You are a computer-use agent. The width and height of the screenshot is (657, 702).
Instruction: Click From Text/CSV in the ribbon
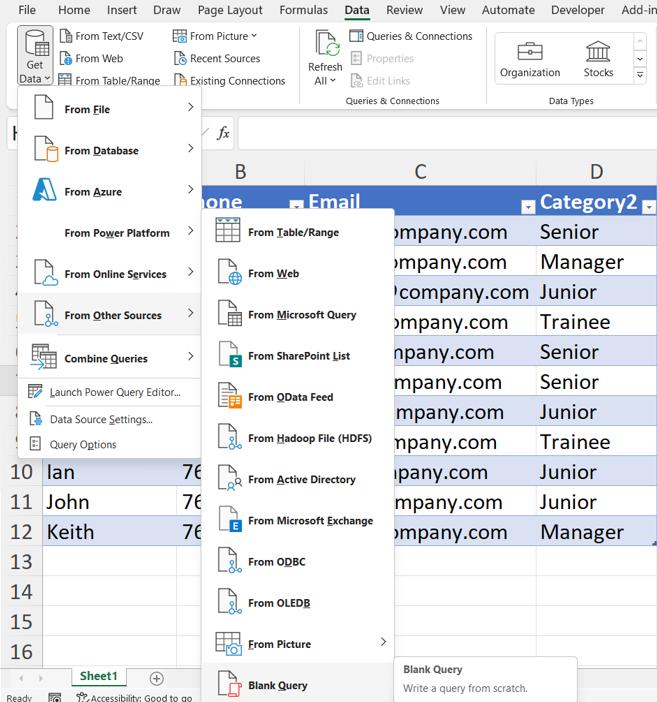pos(102,36)
